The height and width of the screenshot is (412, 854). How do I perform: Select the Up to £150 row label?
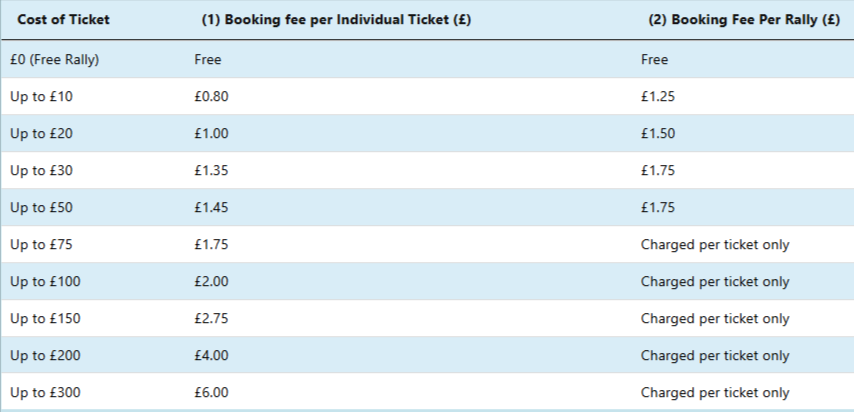(x=45, y=318)
